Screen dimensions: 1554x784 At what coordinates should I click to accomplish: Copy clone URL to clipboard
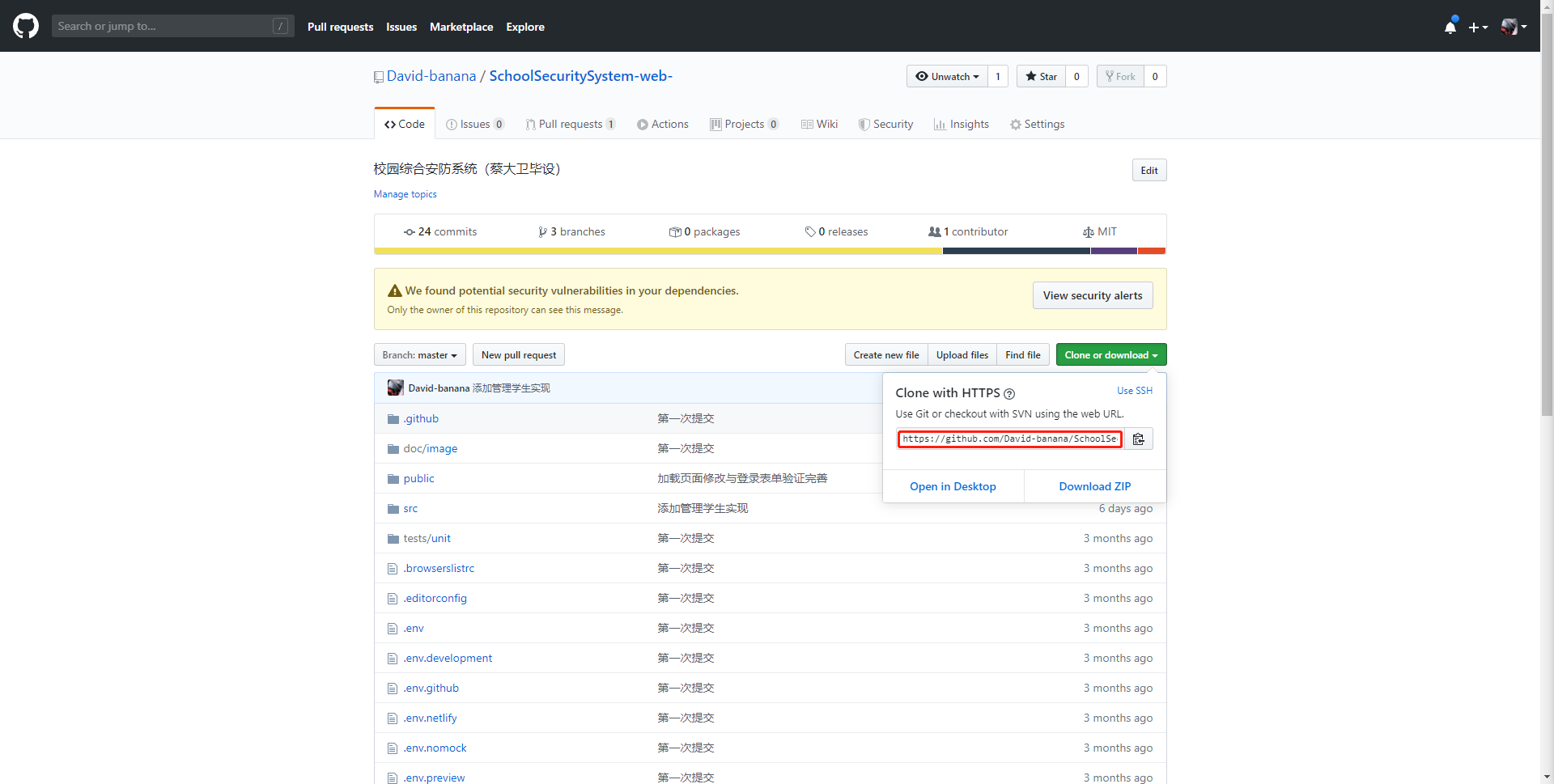coord(1139,439)
